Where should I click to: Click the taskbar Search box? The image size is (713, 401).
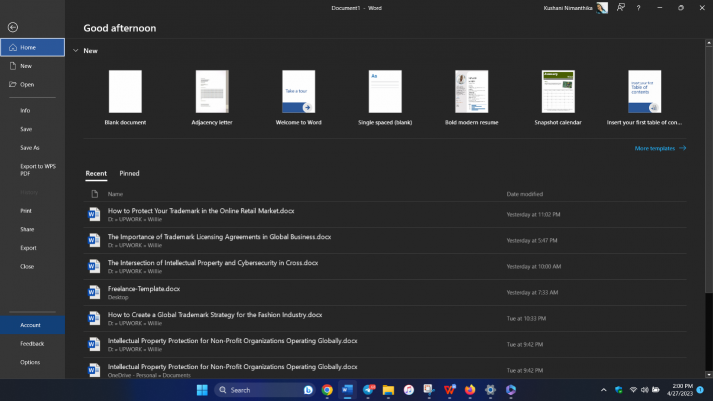click(265, 390)
